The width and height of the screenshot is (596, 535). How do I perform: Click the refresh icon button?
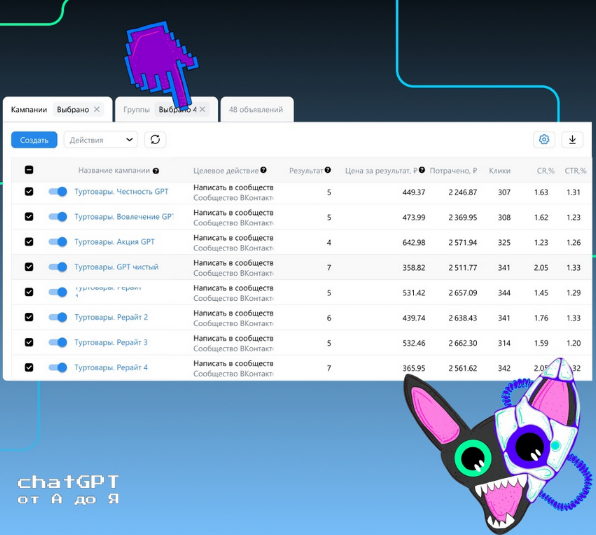pos(155,140)
